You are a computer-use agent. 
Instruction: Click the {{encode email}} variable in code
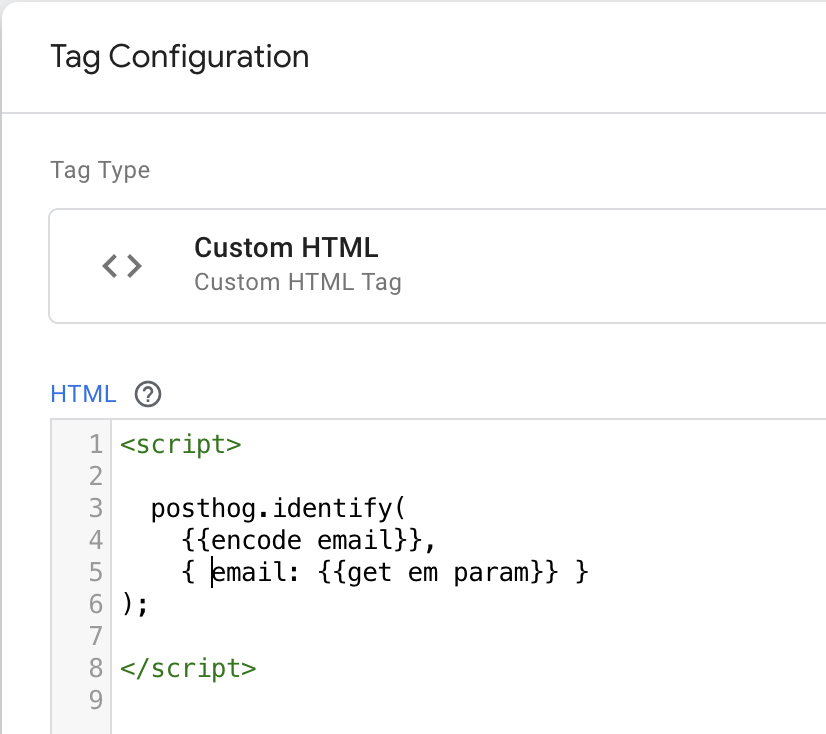(x=301, y=540)
